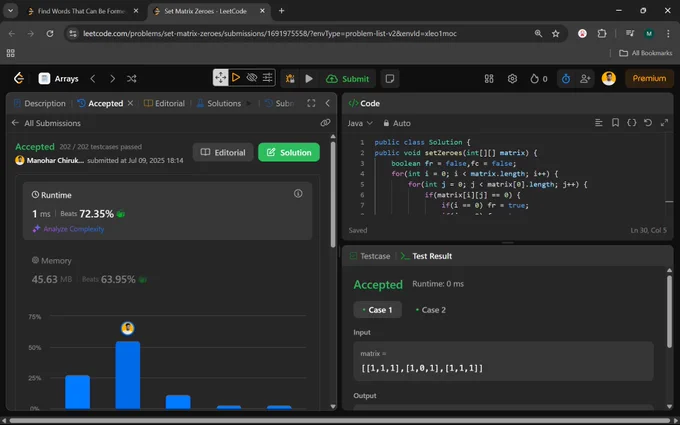680x425 pixels.
Task: Switch to the Testcase tab
Action: (370, 256)
